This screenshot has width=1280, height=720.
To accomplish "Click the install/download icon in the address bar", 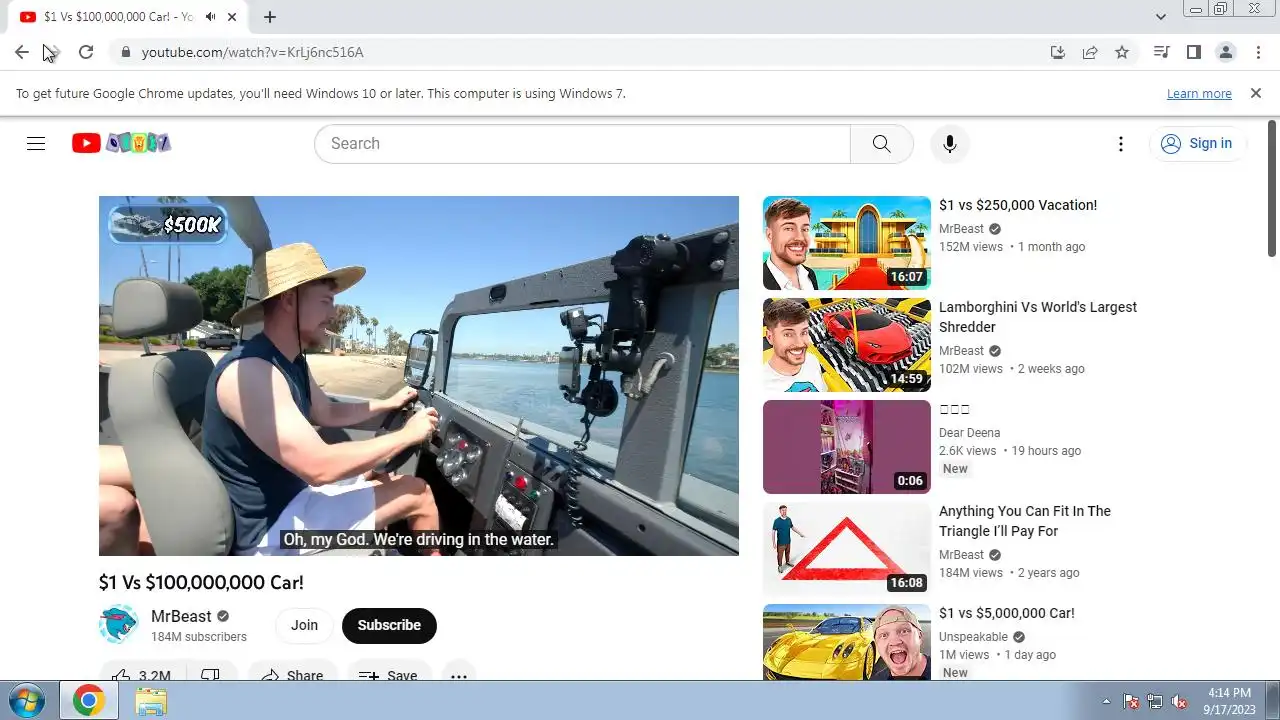I will (1058, 52).
